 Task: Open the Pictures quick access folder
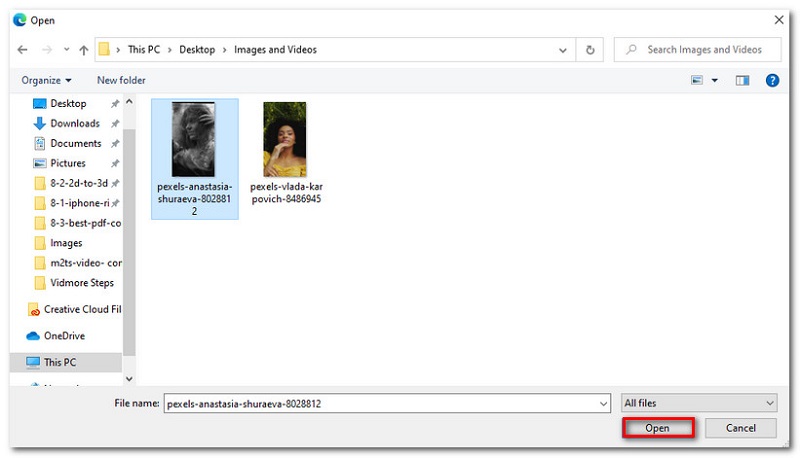click(68, 163)
